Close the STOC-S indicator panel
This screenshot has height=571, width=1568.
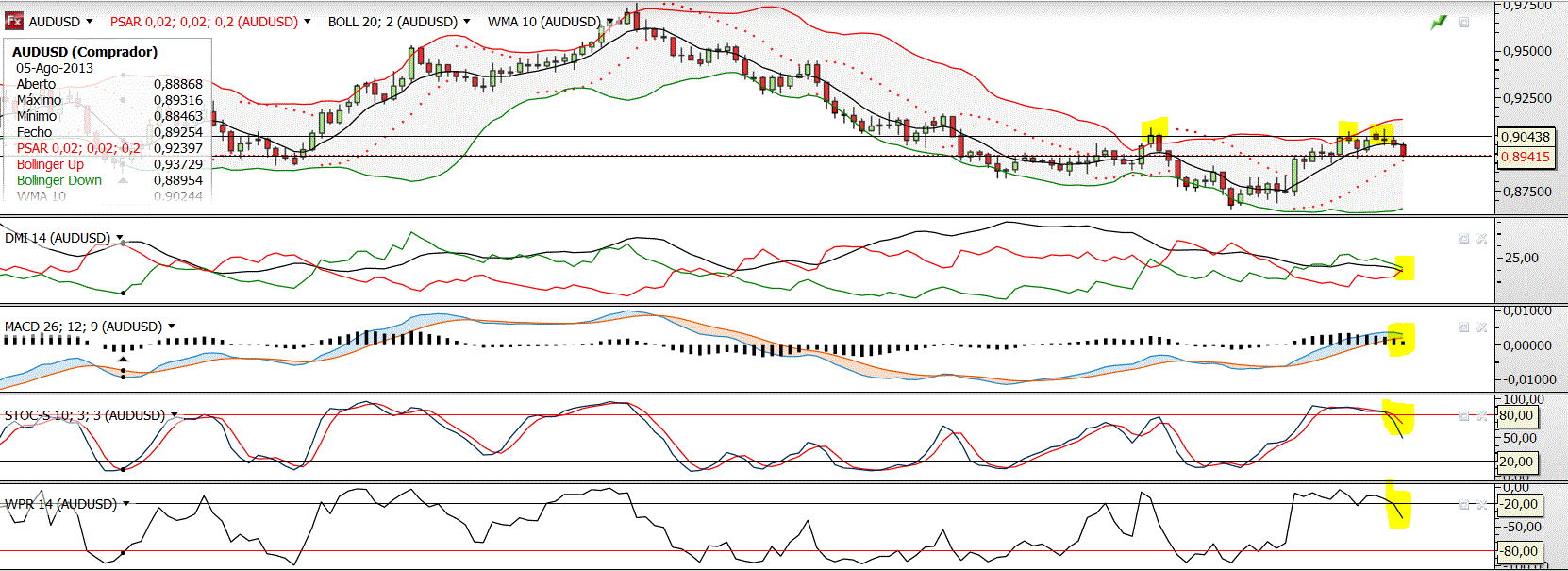(1482, 415)
